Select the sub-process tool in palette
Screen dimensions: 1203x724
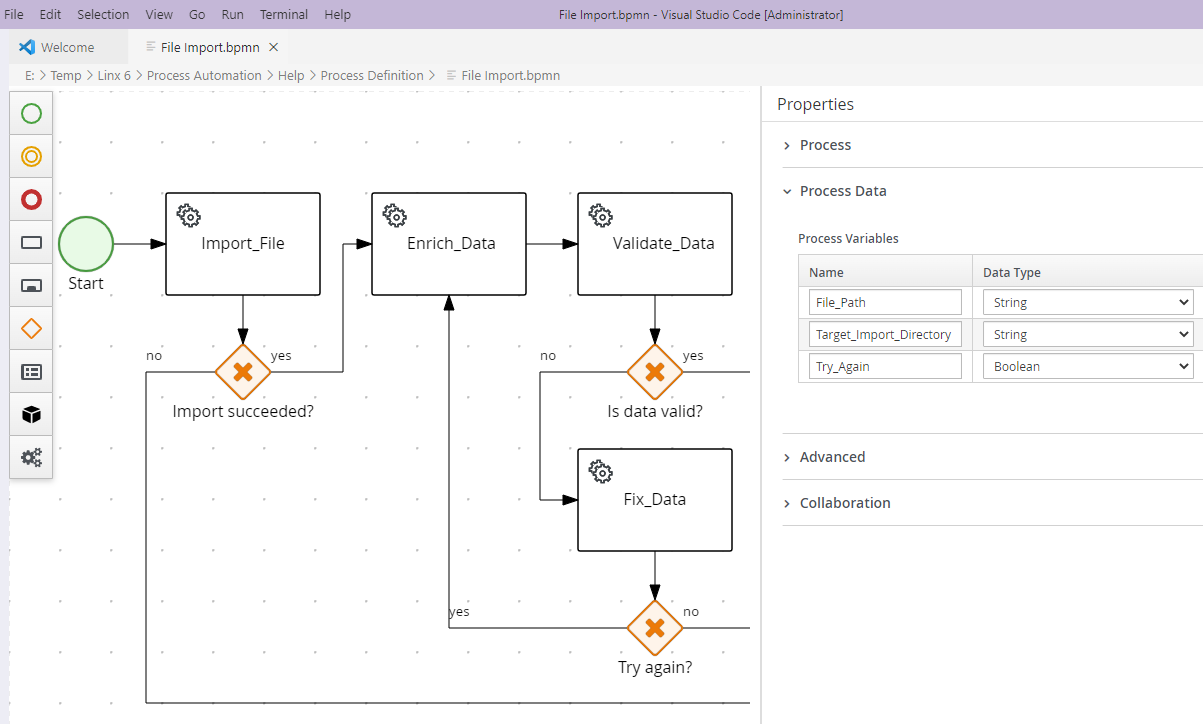(x=31, y=285)
